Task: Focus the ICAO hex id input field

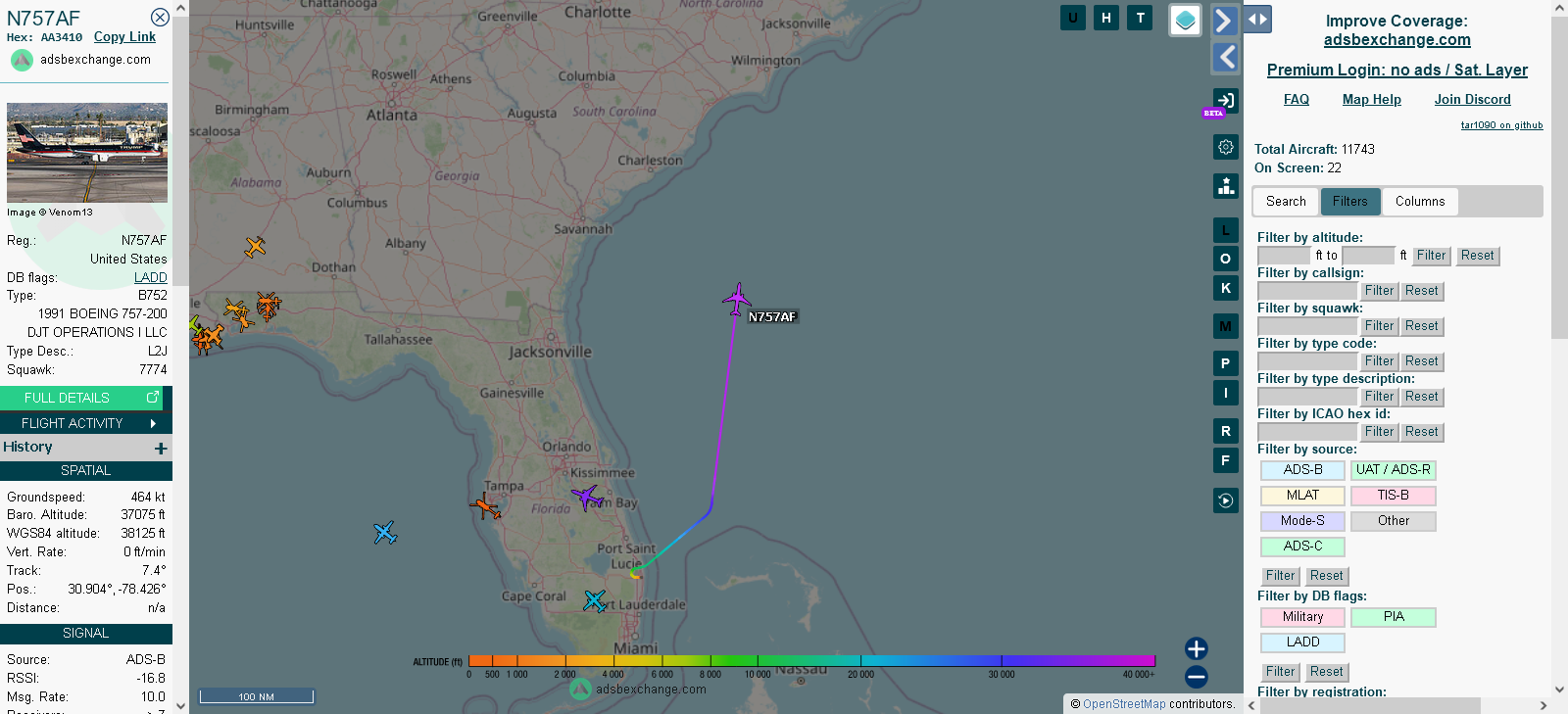Action: pyautogui.click(x=1307, y=432)
